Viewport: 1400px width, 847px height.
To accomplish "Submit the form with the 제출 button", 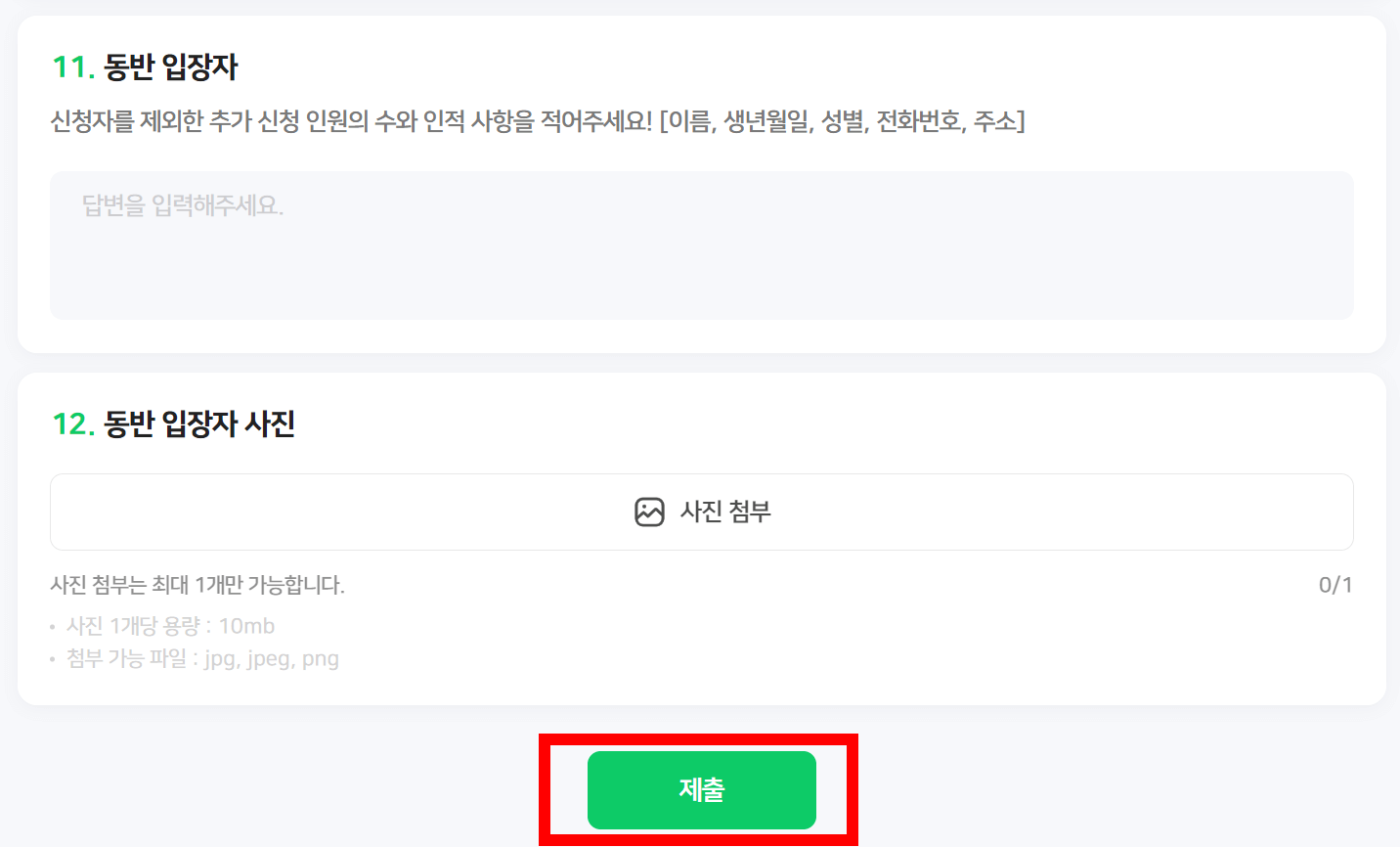I will click(700, 789).
